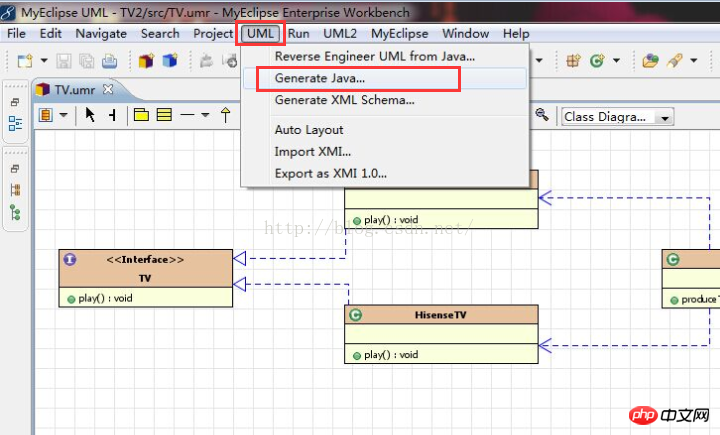Open the Help menu

516,34
